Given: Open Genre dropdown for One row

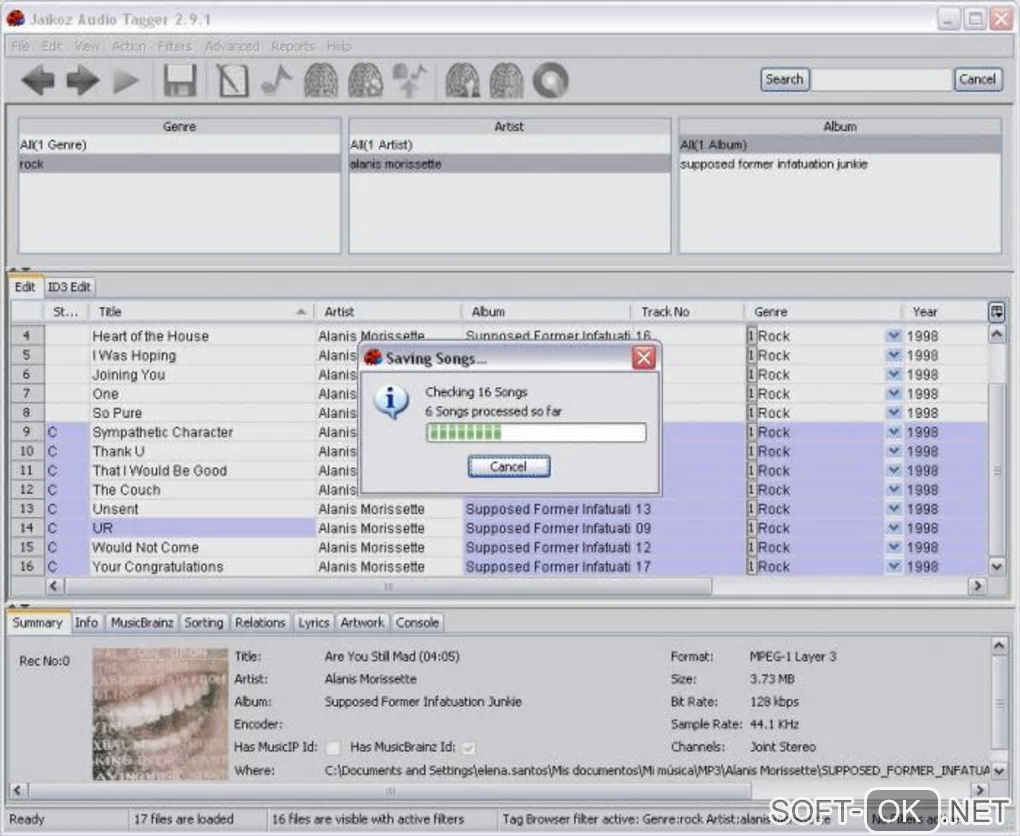Looking at the screenshot, I should point(893,394).
